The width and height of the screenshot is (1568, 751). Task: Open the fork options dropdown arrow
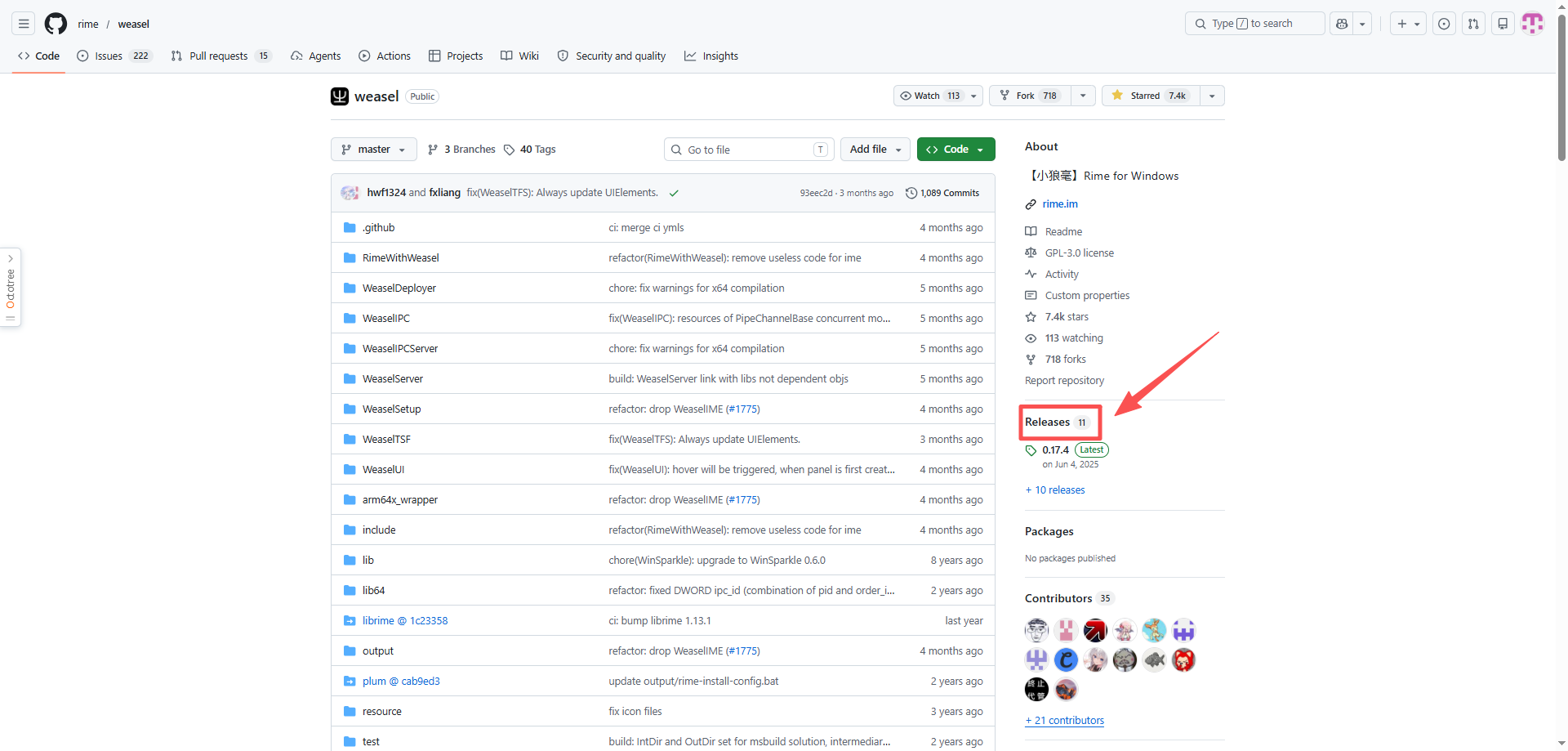[1083, 96]
